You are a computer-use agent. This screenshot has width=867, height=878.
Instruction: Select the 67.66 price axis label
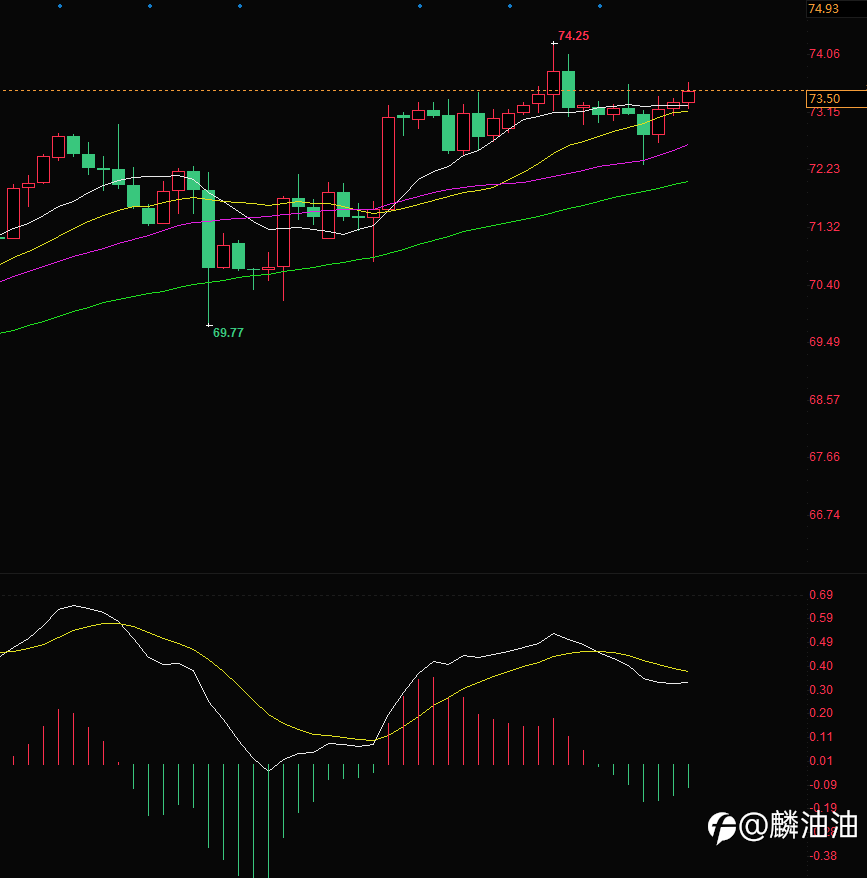pyautogui.click(x=824, y=457)
